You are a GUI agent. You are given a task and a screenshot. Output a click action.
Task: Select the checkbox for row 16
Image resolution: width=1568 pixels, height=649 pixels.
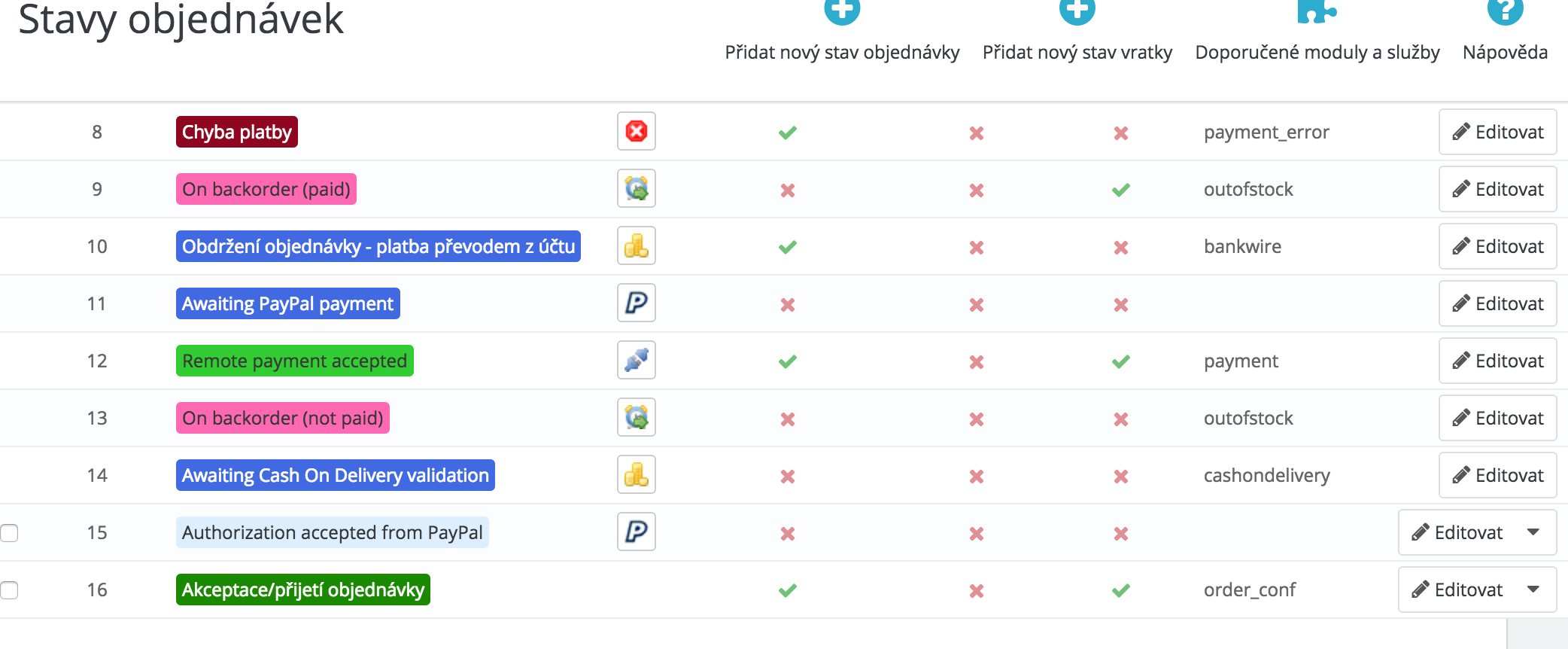tap(9, 590)
